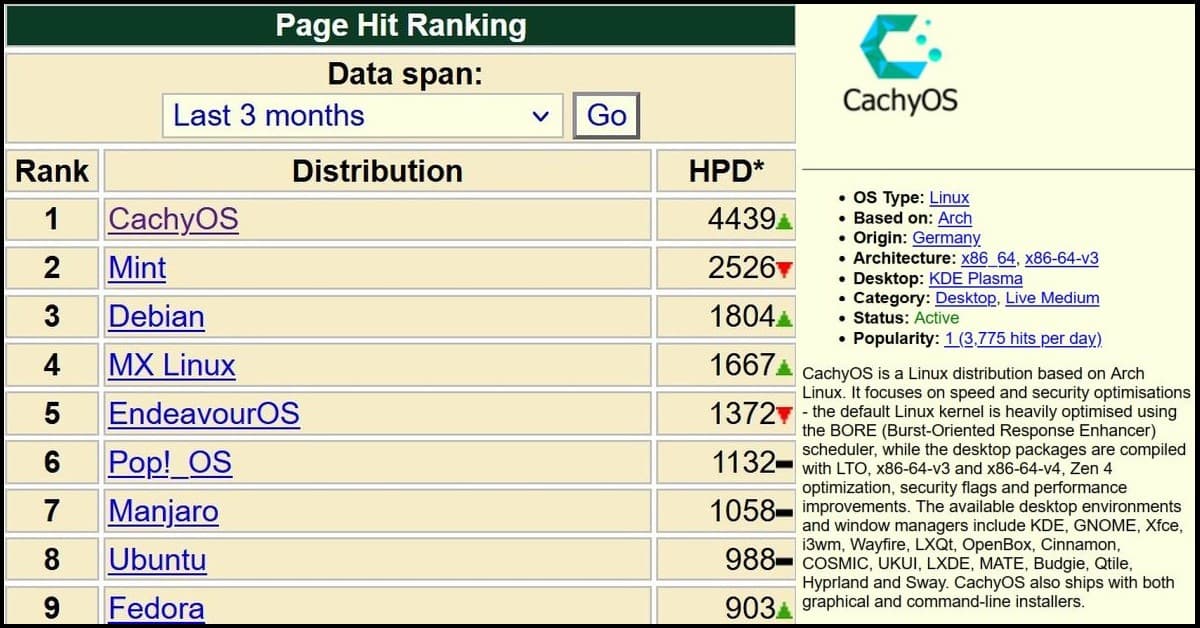
Task: Click the 1058 HPD value
Action: pos(742,511)
